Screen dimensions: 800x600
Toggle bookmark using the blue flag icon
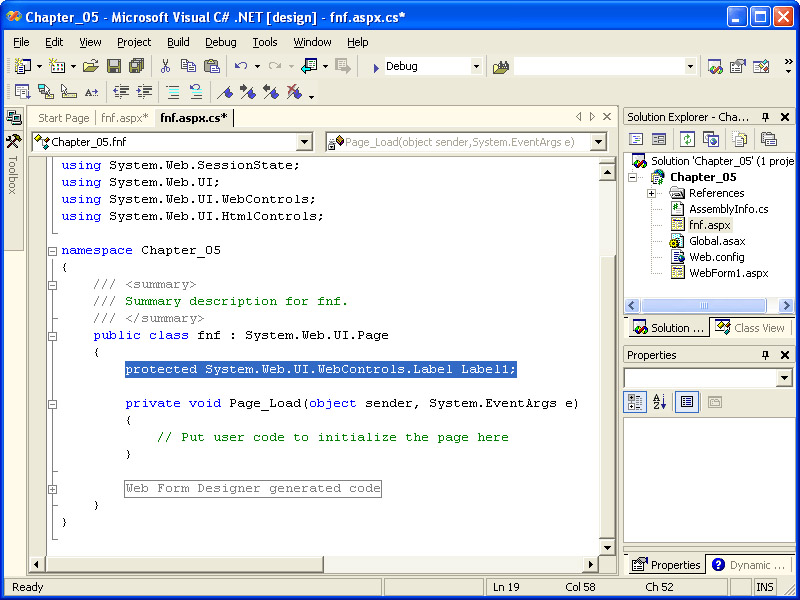click(x=227, y=92)
